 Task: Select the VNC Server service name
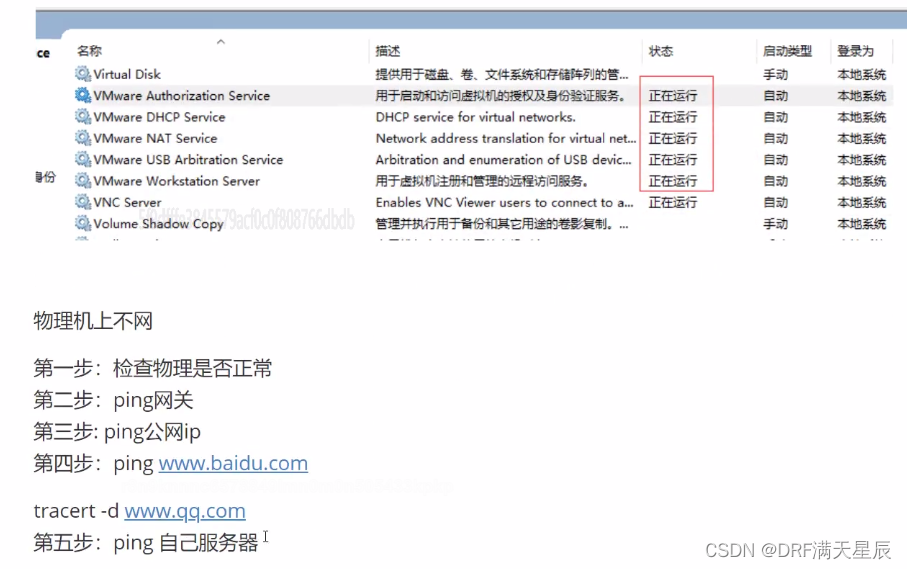127,202
